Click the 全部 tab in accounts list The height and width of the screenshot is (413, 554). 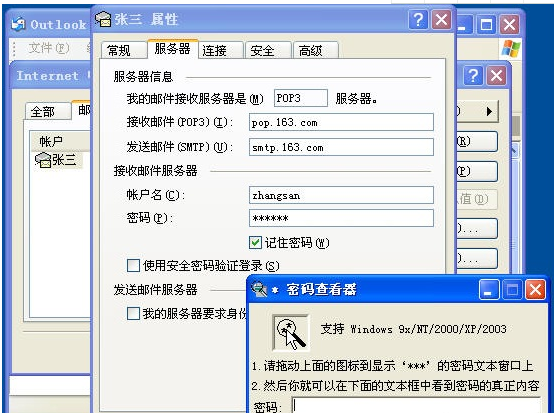[x=43, y=112]
